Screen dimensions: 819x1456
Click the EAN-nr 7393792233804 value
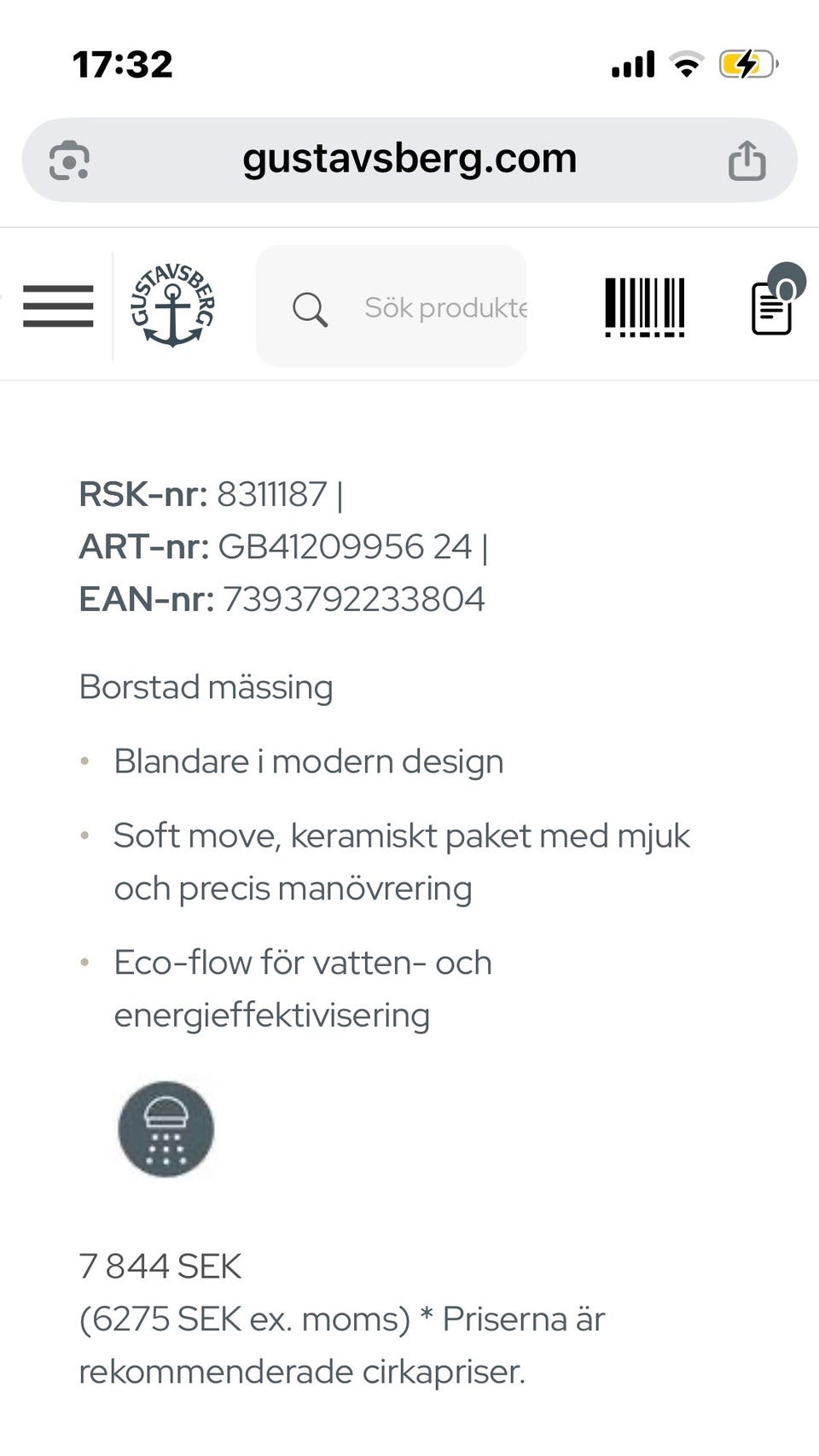click(x=353, y=599)
